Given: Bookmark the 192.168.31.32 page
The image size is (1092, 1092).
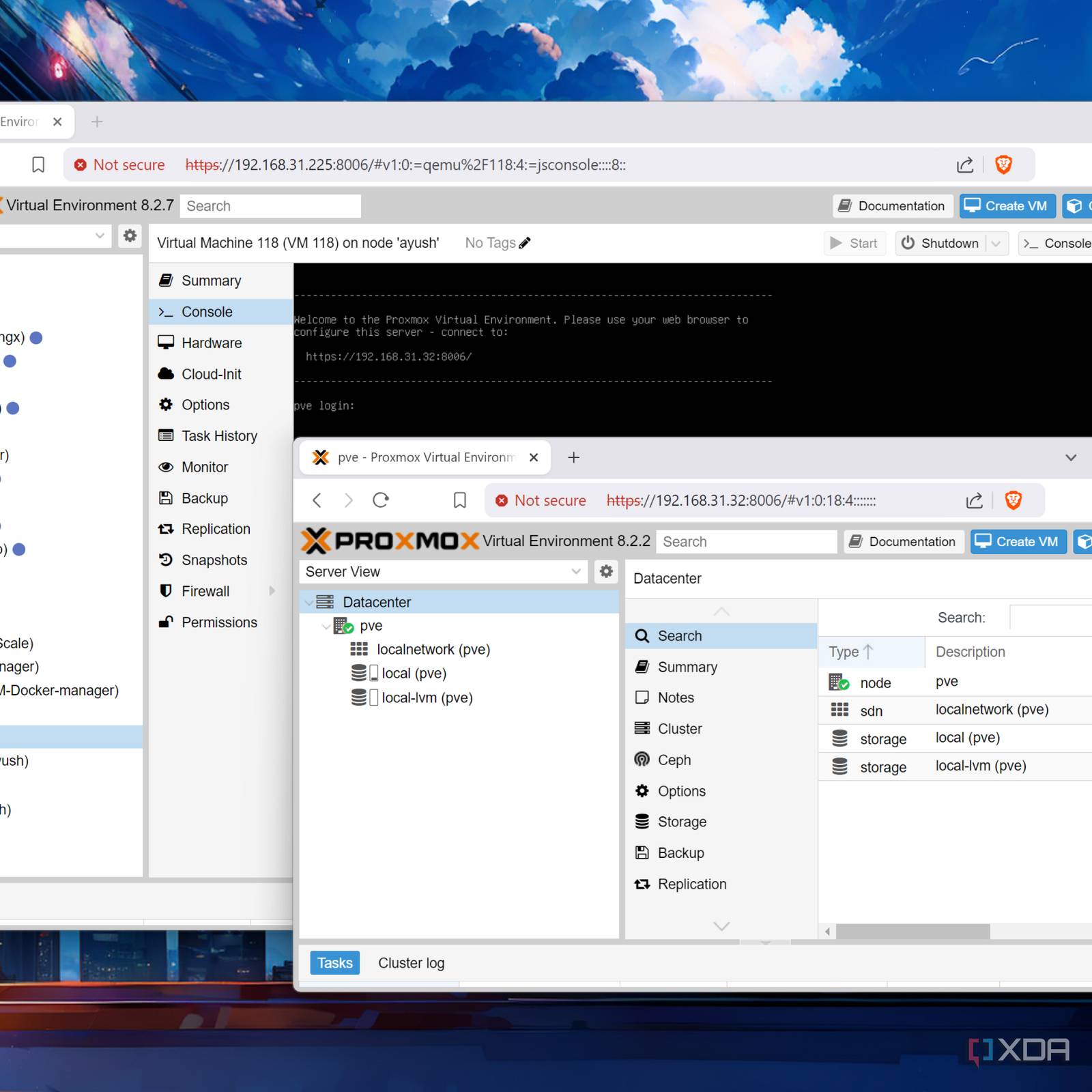Looking at the screenshot, I should click(x=459, y=500).
